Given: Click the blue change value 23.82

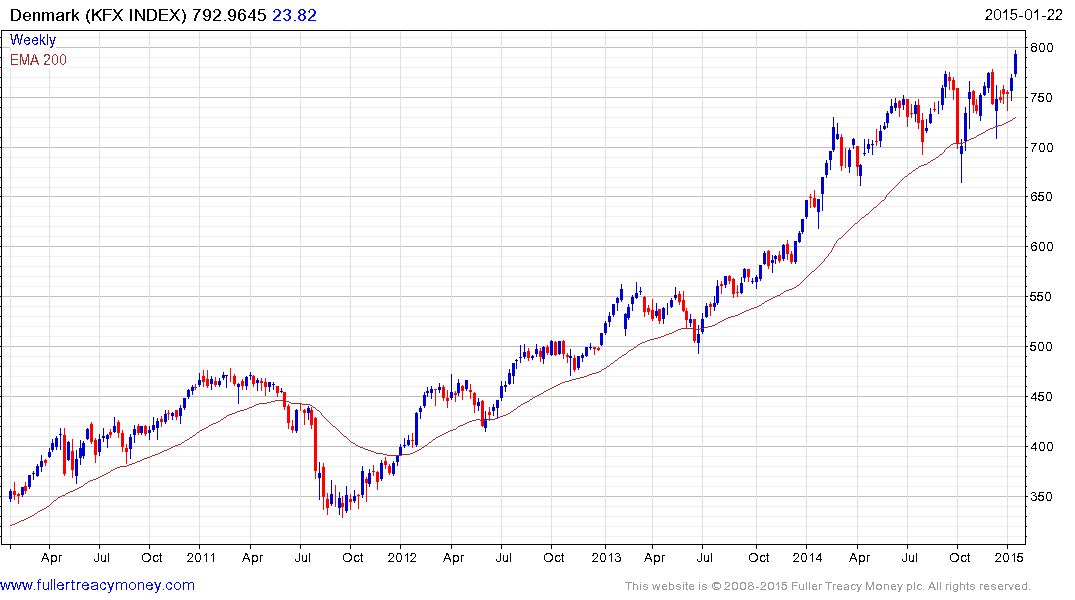Looking at the screenshot, I should tap(294, 15).
